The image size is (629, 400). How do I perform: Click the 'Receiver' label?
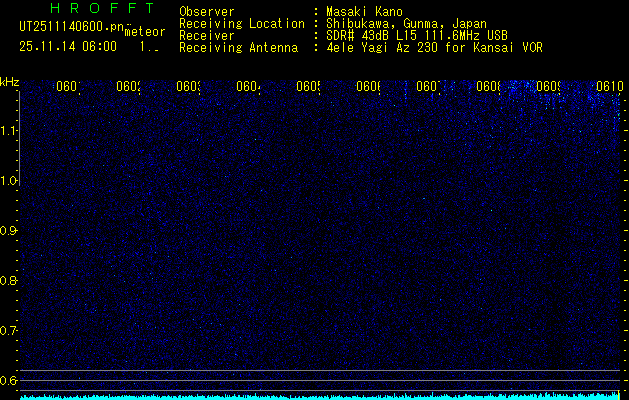207,36
